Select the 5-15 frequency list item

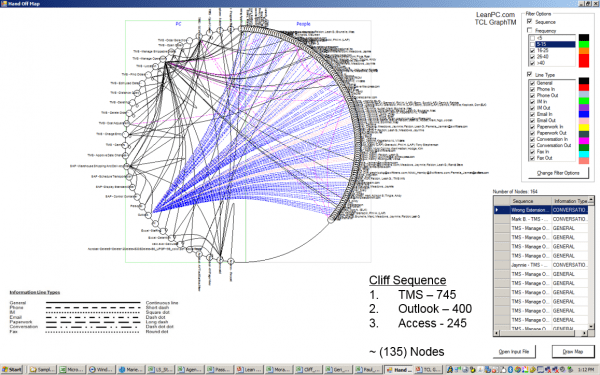(555, 44)
